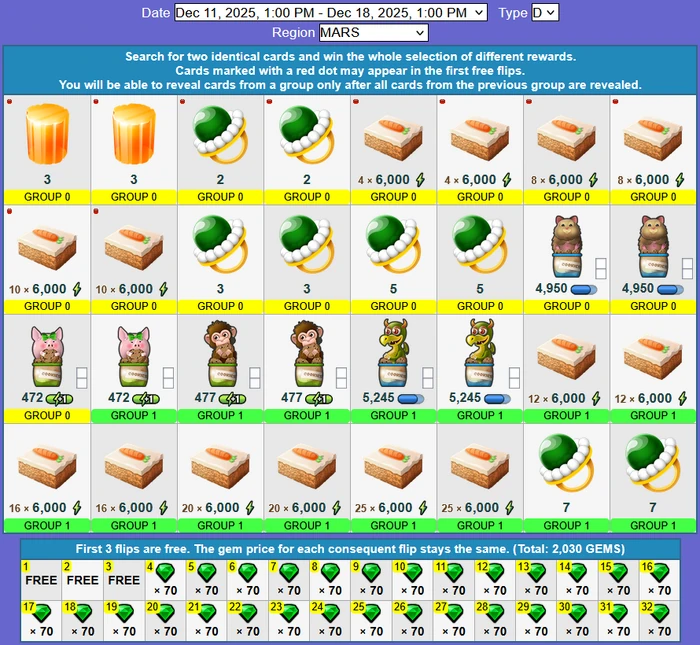Click the FREE flip cell numbered 1
The height and width of the screenshot is (645, 700).
(x=41, y=580)
